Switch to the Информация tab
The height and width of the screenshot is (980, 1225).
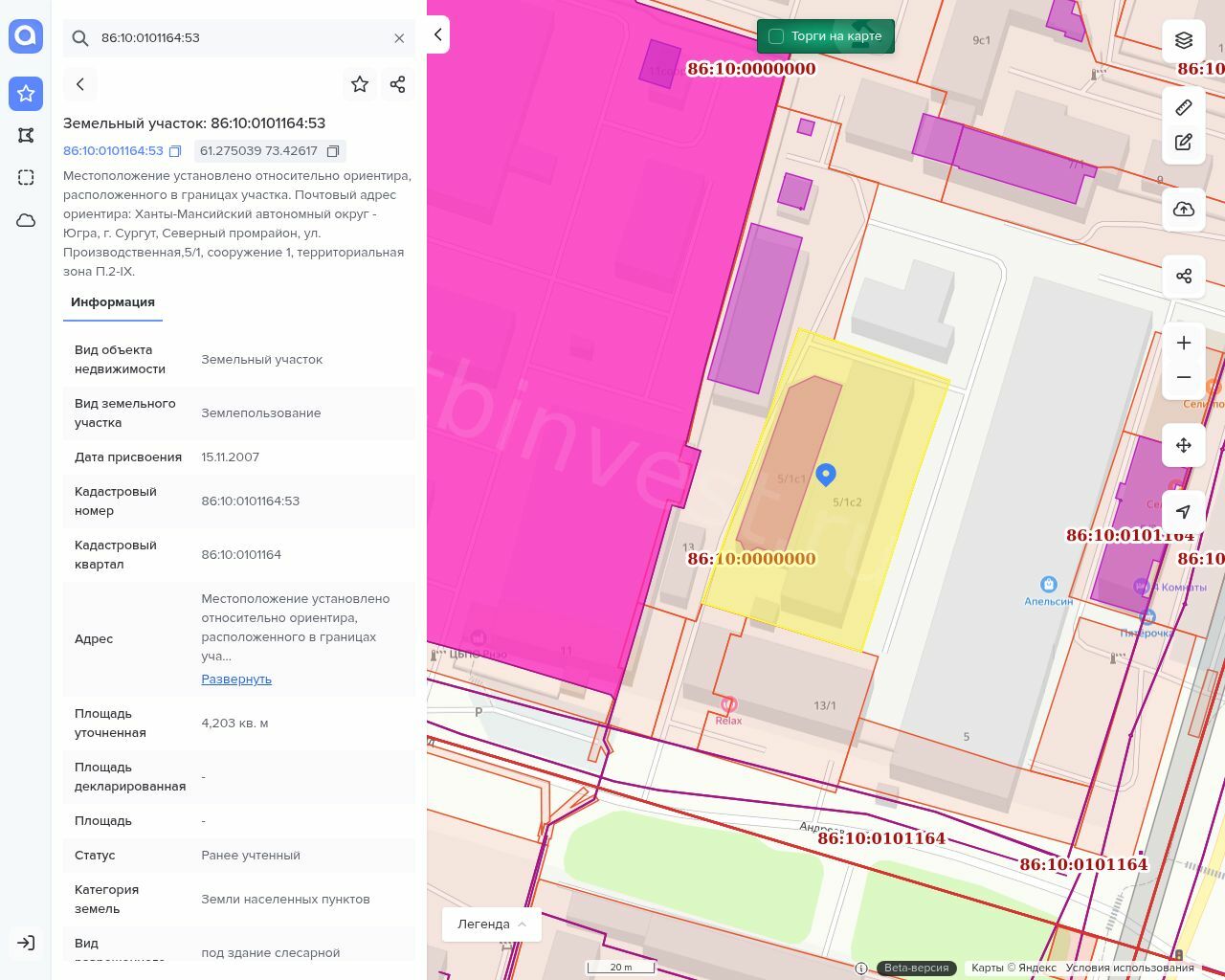pos(113,302)
